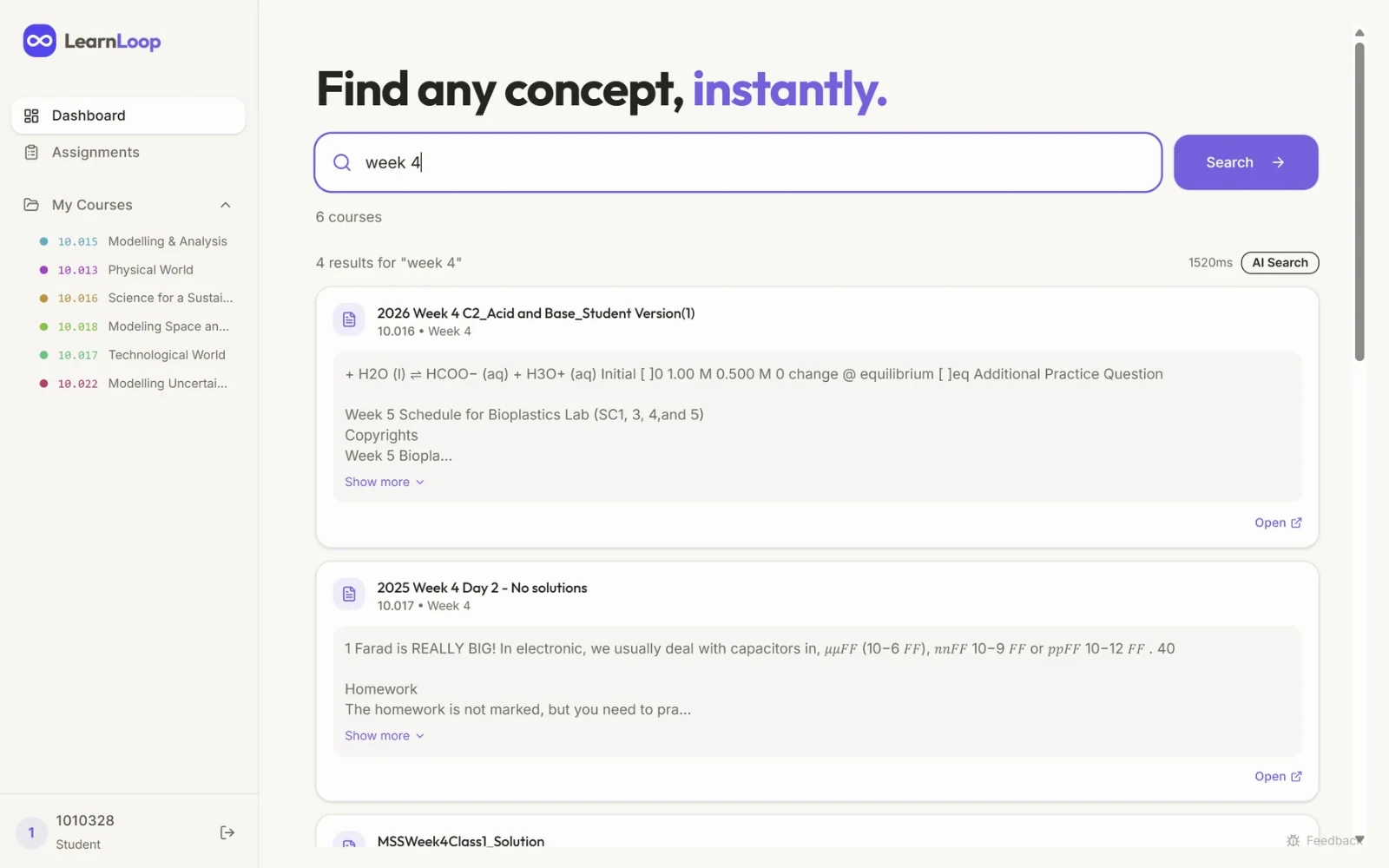Screen dimensions: 1389x868
Task: Open the Assignments menu item
Action: 128,152
